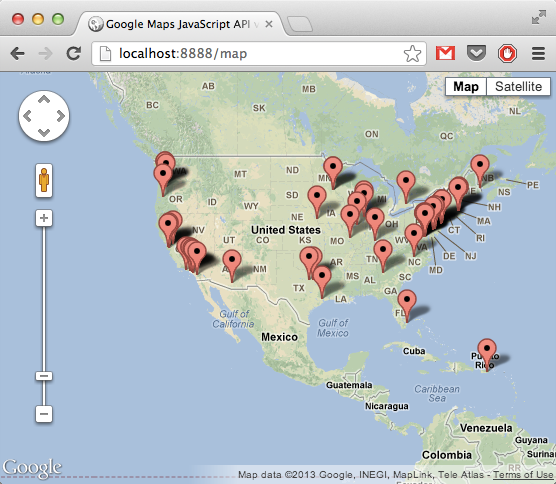Viewport: 556px width, 484px height.
Task: Zoom out with the minus button
Action: 44,414
